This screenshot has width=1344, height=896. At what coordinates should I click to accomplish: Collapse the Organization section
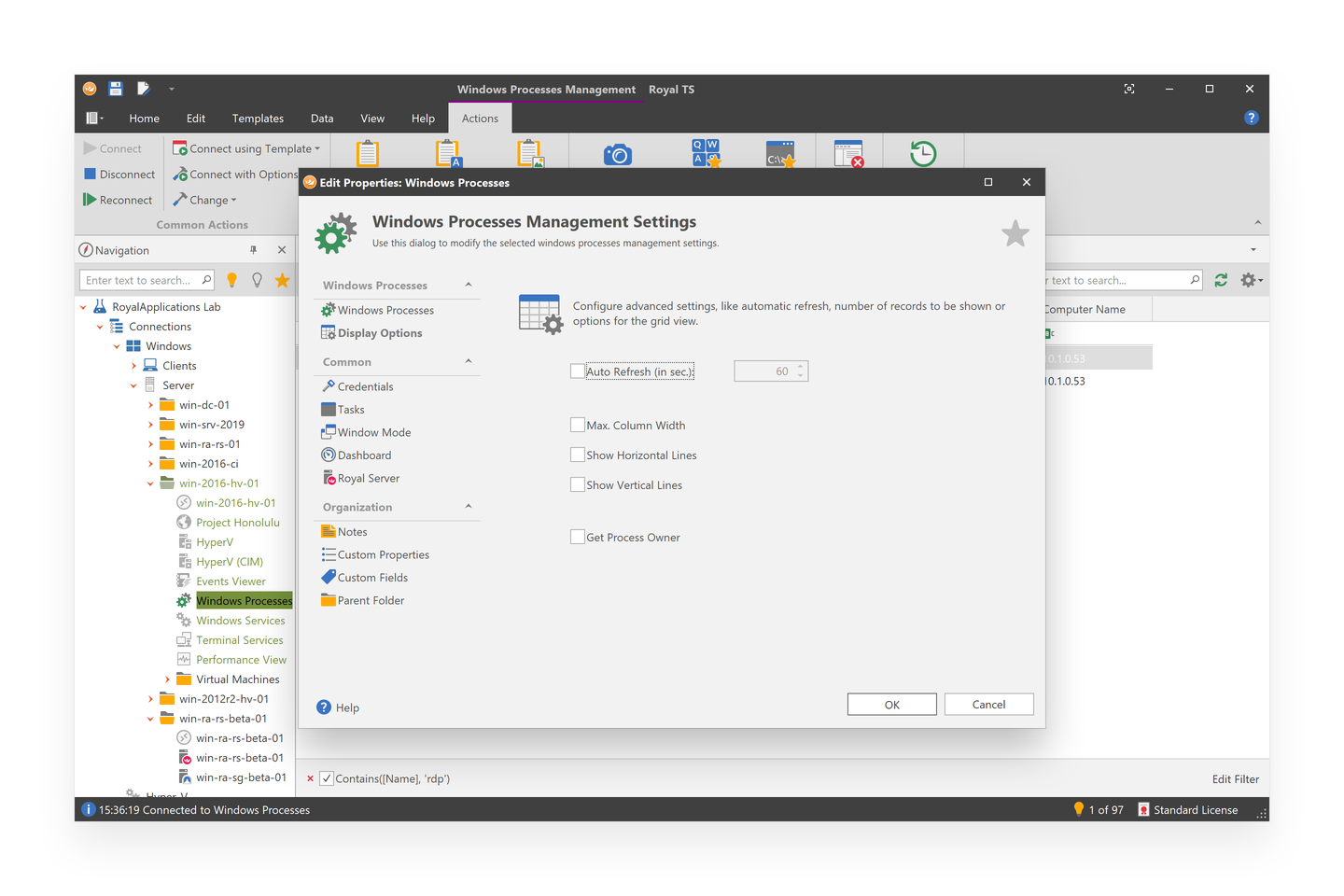468,507
